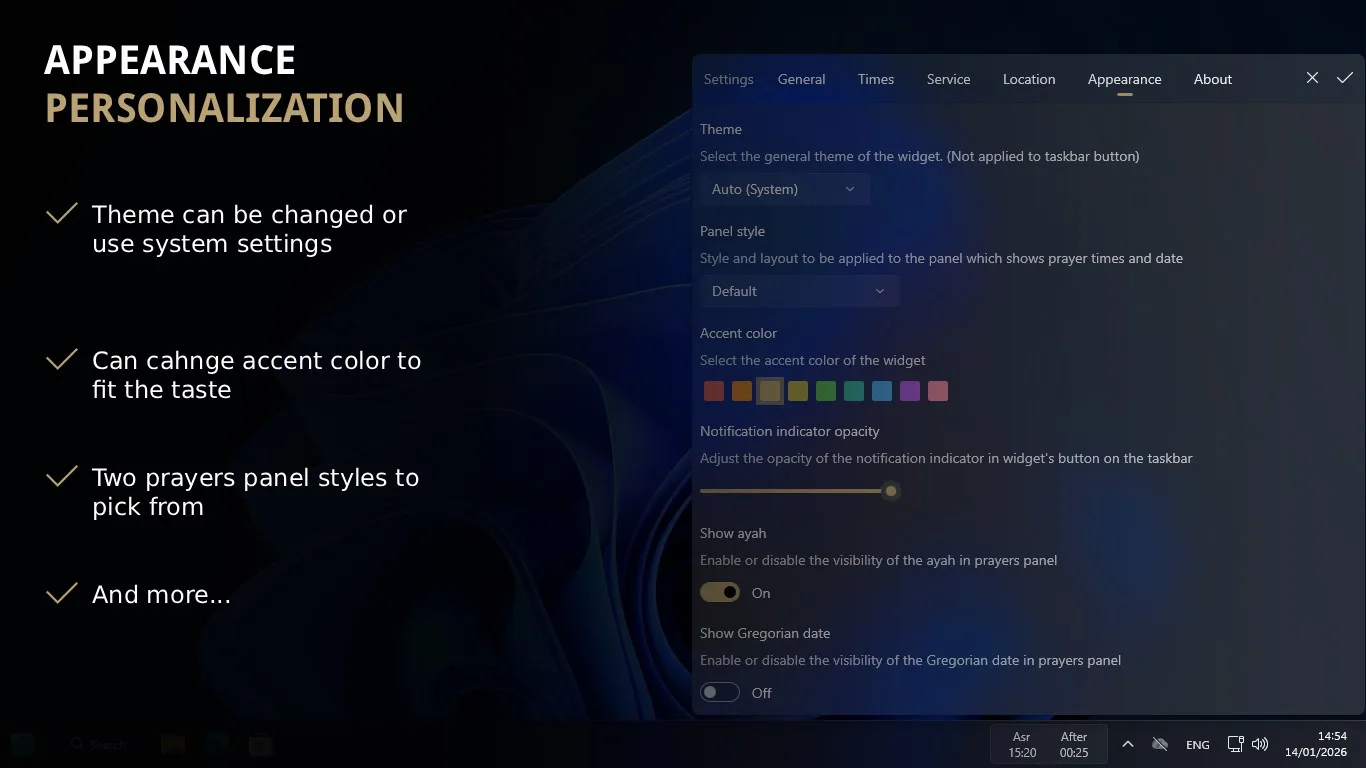Select the teal accent color swatch
Image resolution: width=1366 pixels, height=768 pixels.
tap(854, 391)
